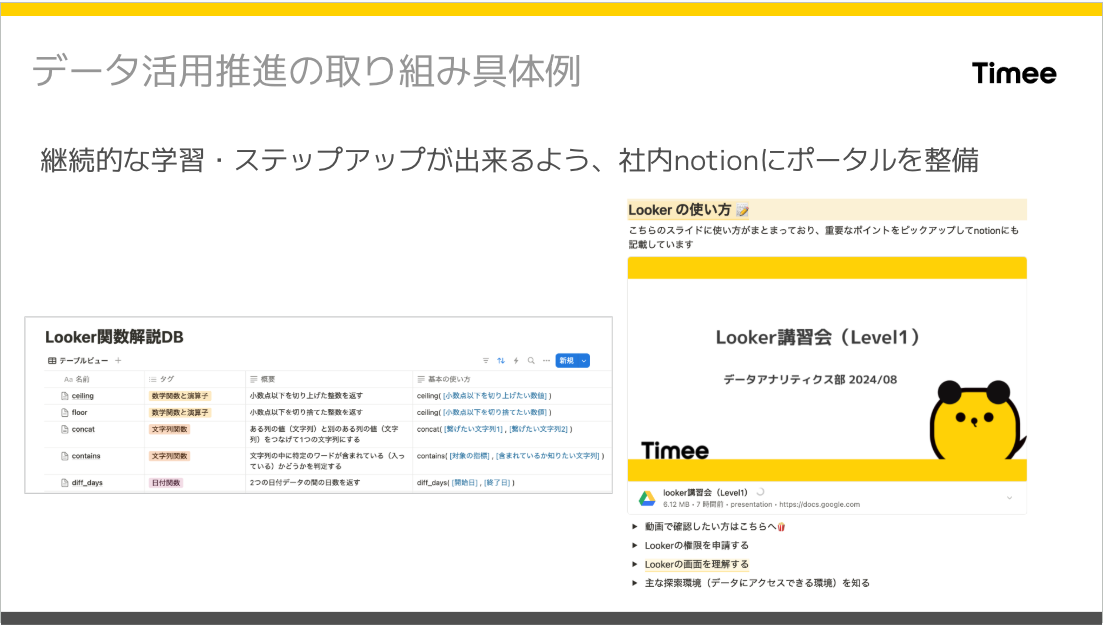
Task: Expand the 動画で確認したい方はこちらへ toggle
Action: click(x=635, y=526)
